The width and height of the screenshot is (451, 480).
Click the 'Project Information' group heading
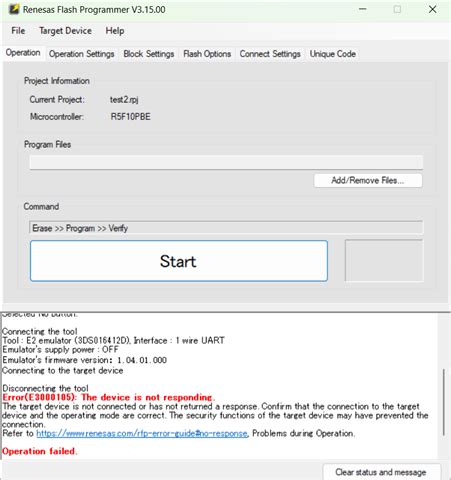coord(57,81)
